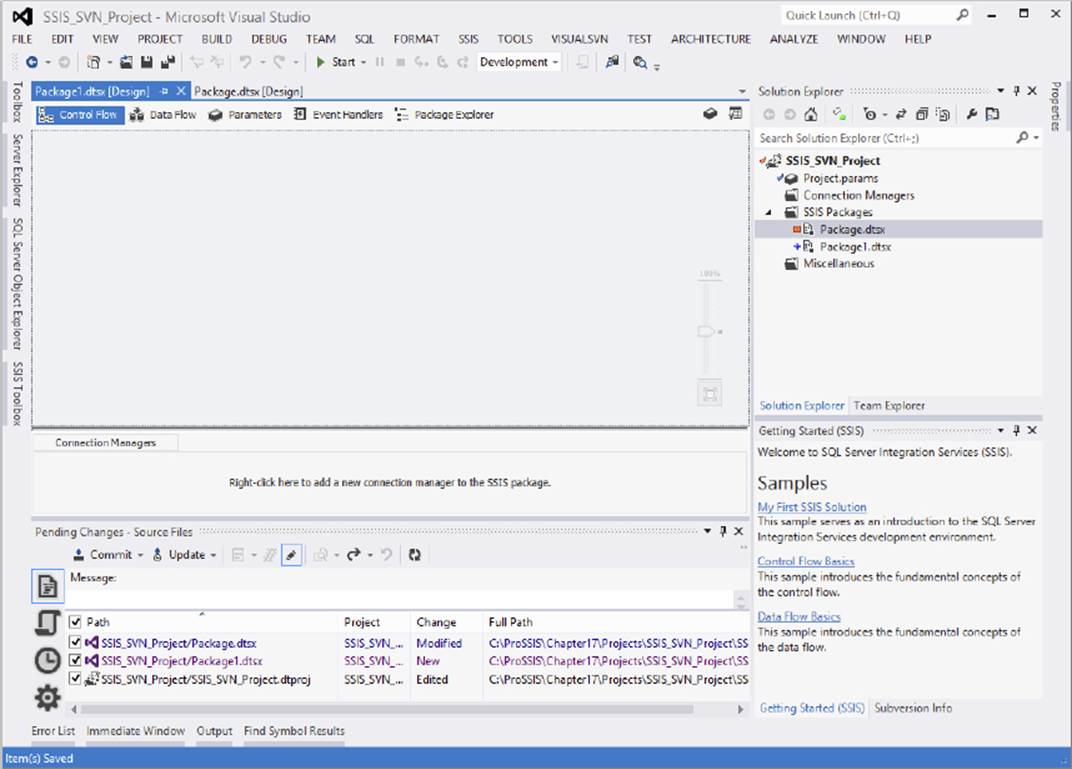The height and width of the screenshot is (769, 1072).
Task: Open Getting Started panel options dropdown
Action: pyautogui.click(x=1000, y=431)
